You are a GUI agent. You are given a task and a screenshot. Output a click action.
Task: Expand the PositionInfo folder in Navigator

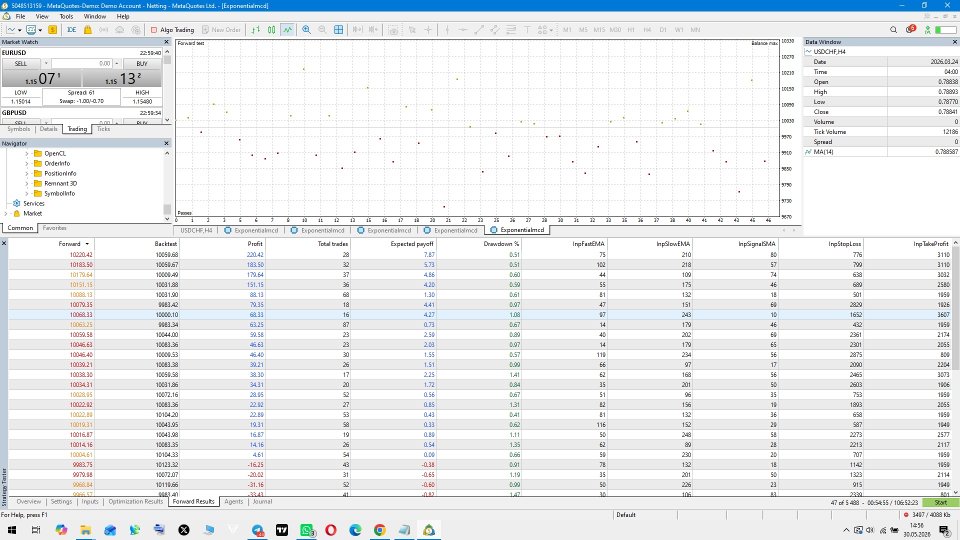tap(27, 173)
